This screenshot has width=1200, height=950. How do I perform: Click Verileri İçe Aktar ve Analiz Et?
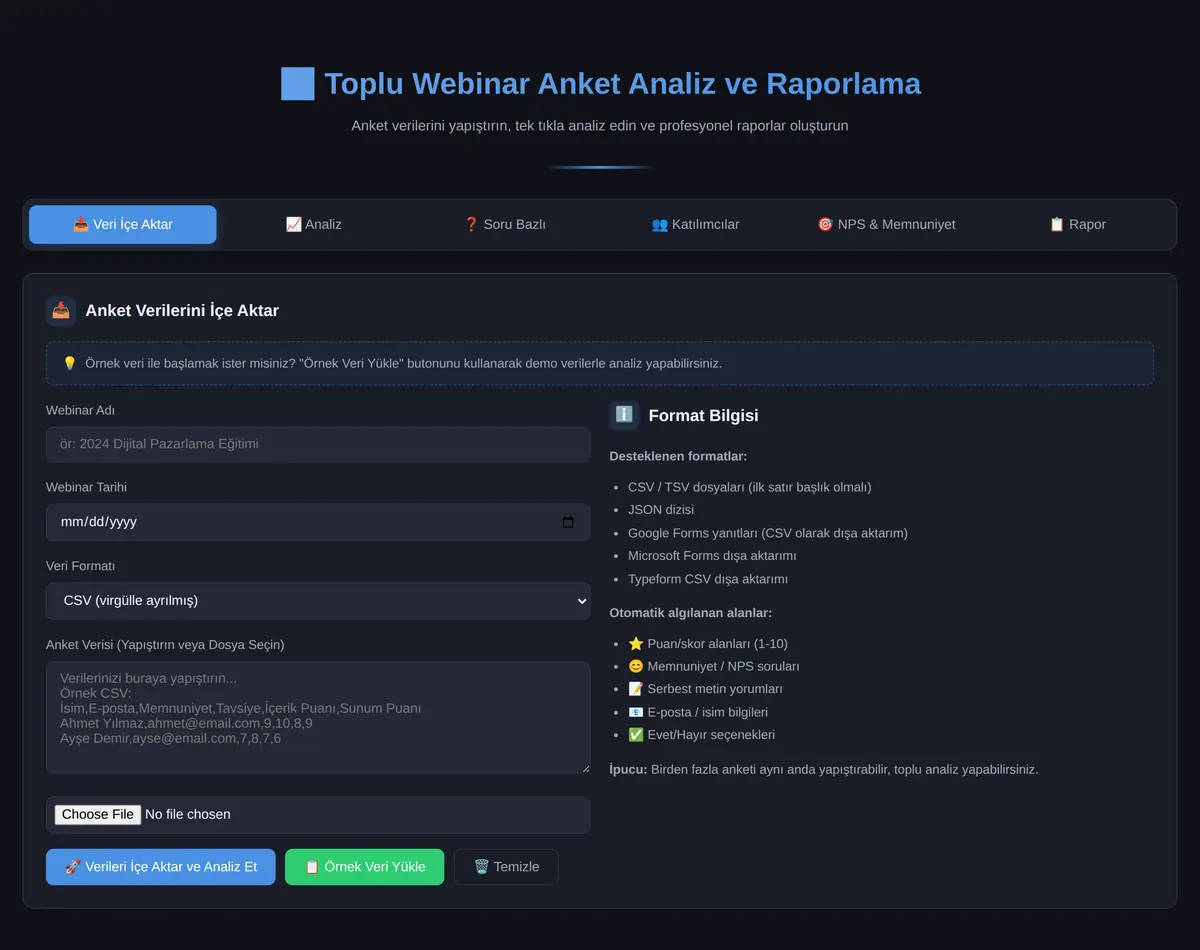[161, 867]
